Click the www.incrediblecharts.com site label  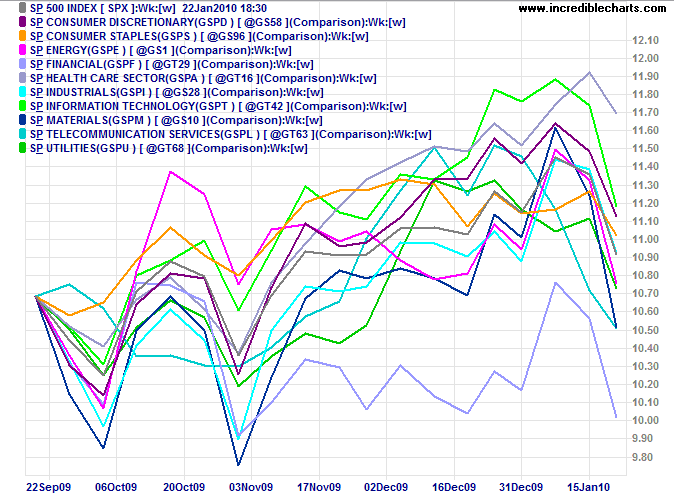[x=592, y=8]
